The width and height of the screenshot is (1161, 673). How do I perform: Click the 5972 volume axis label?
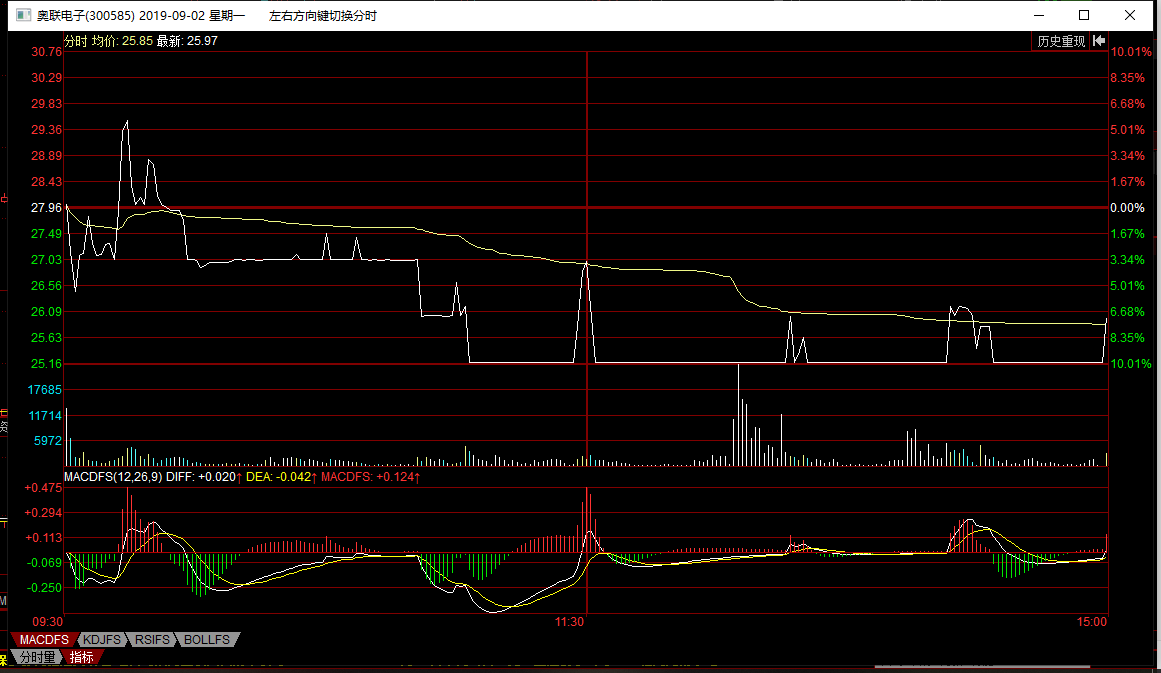(48, 441)
